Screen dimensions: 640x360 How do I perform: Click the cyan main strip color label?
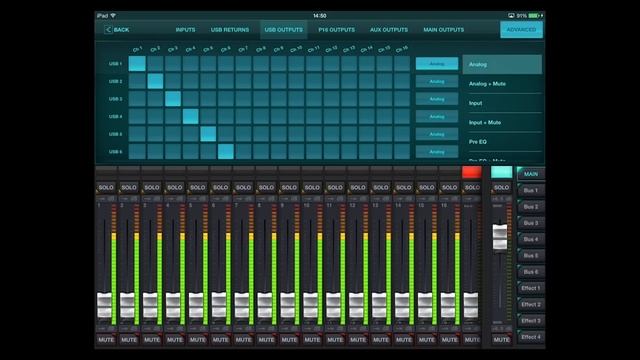(501, 172)
